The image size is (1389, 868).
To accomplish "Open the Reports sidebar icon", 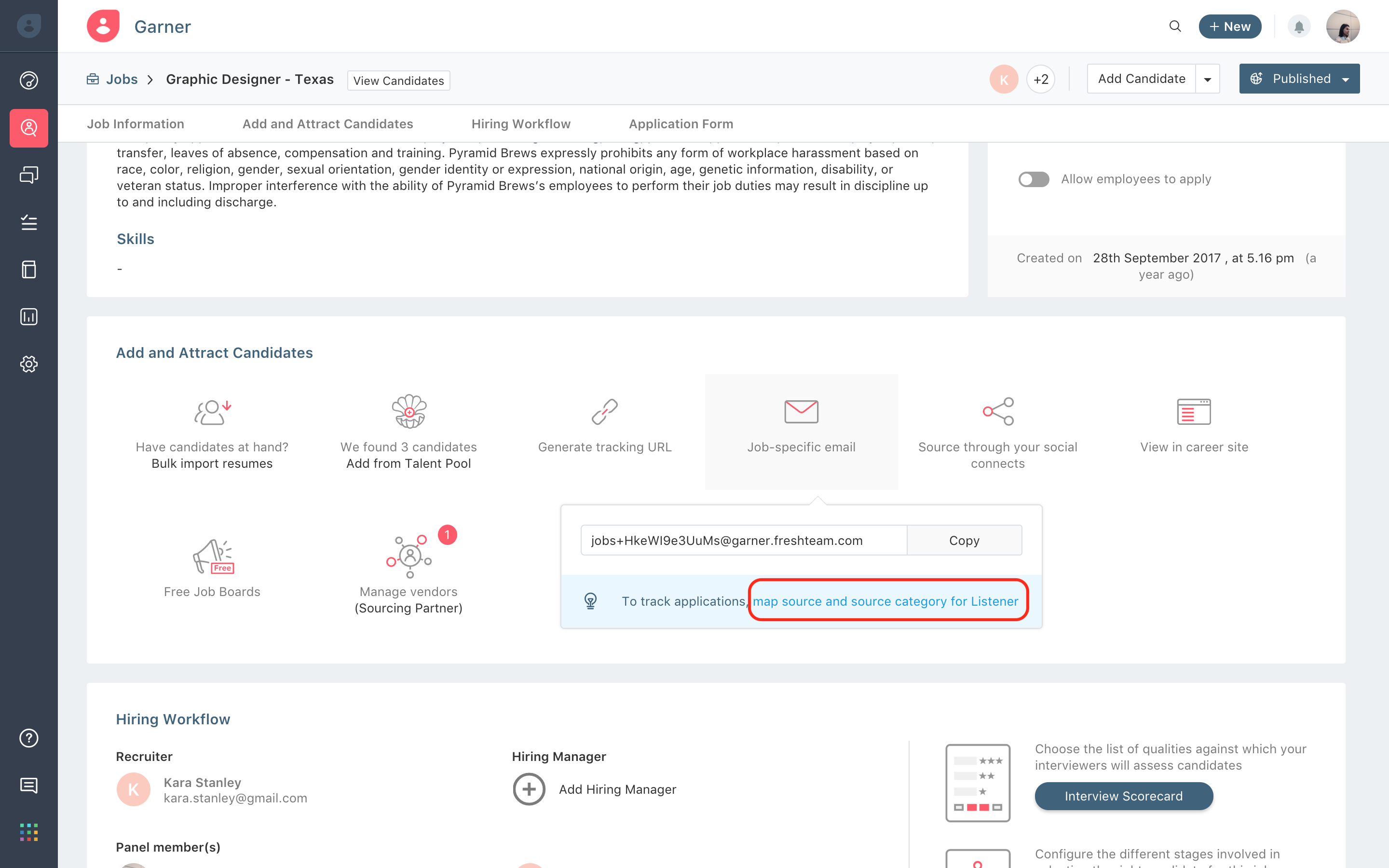I will tap(29, 316).
